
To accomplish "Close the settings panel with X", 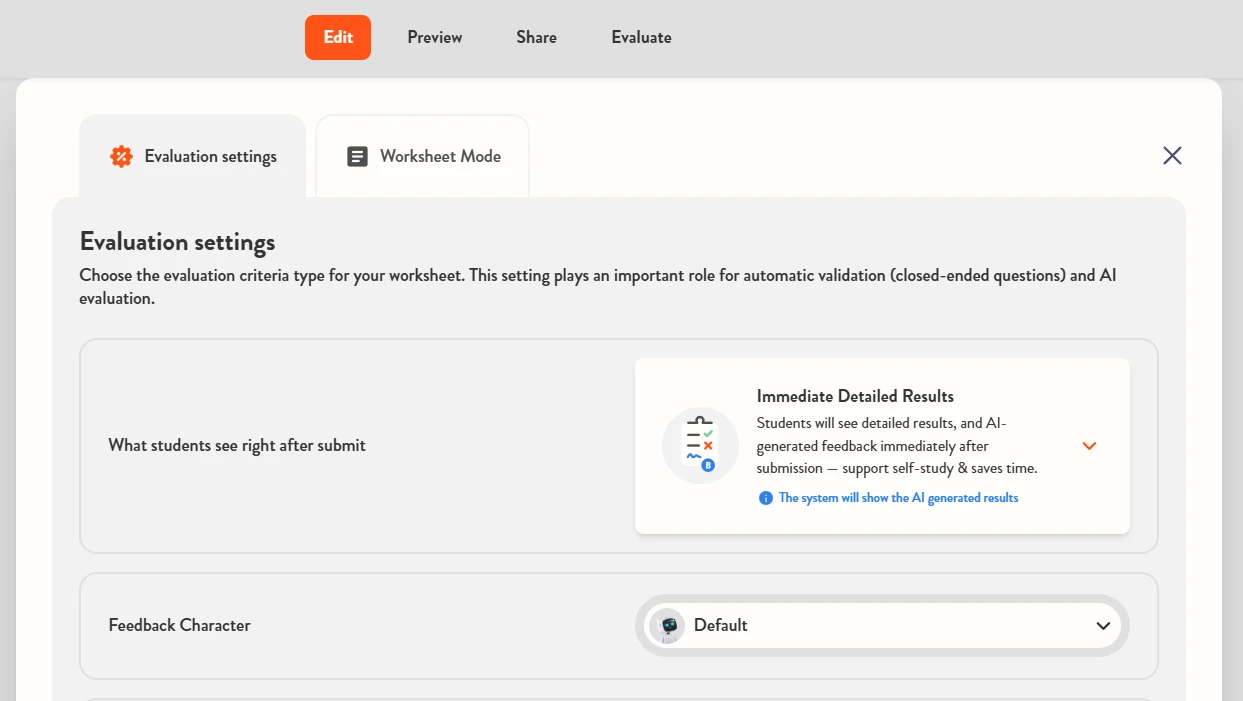I will click(1172, 155).
